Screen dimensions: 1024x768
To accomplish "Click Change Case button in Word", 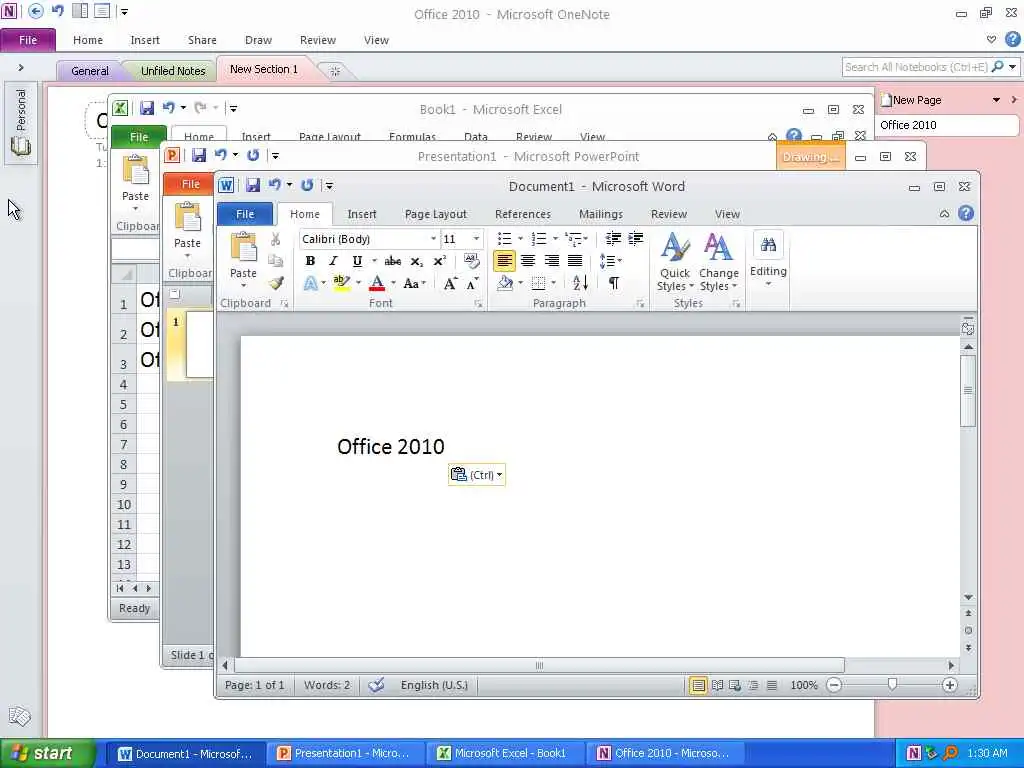I will (x=413, y=283).
